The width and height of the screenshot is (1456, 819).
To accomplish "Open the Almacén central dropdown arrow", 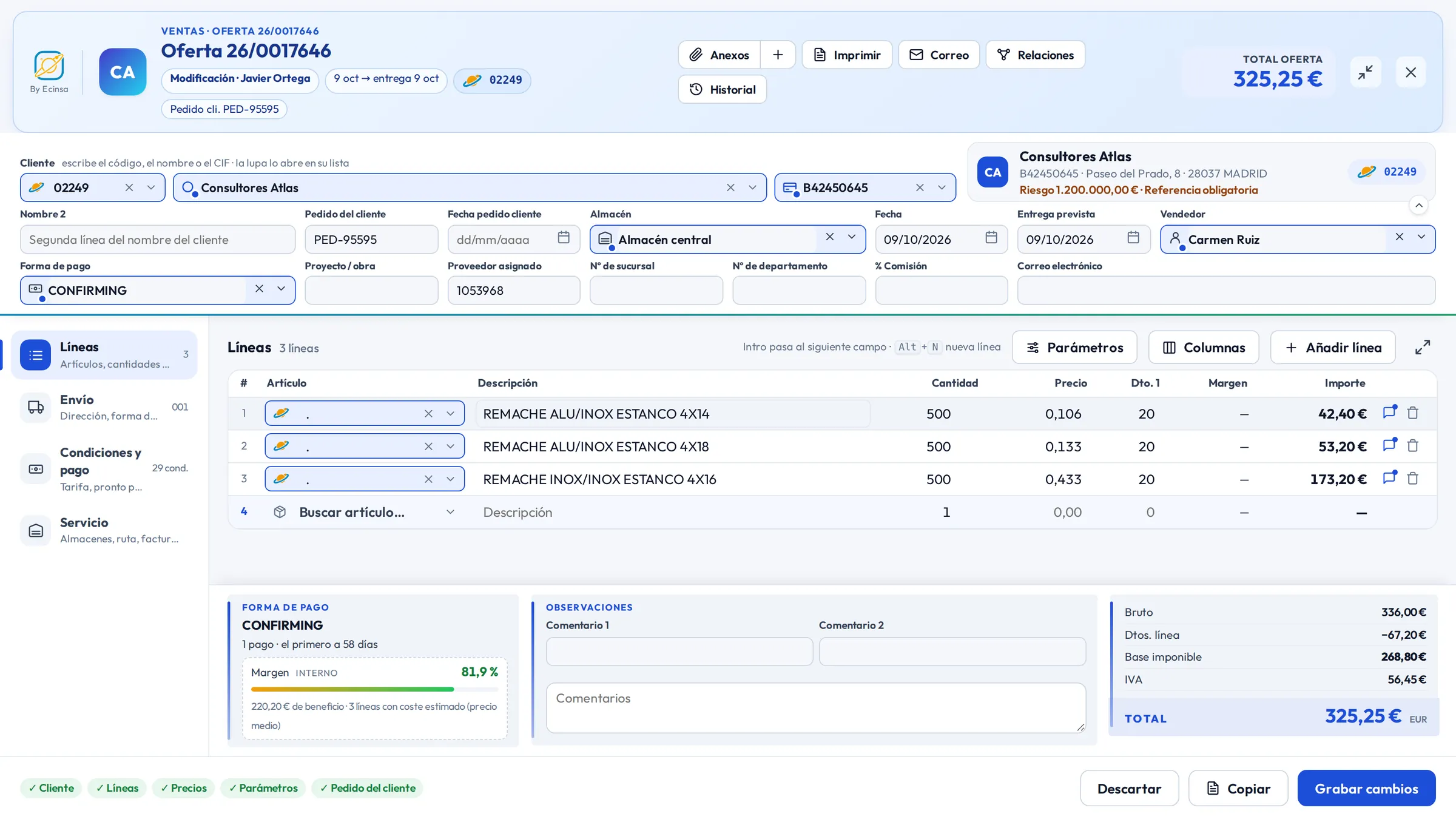I will (852, 237).
